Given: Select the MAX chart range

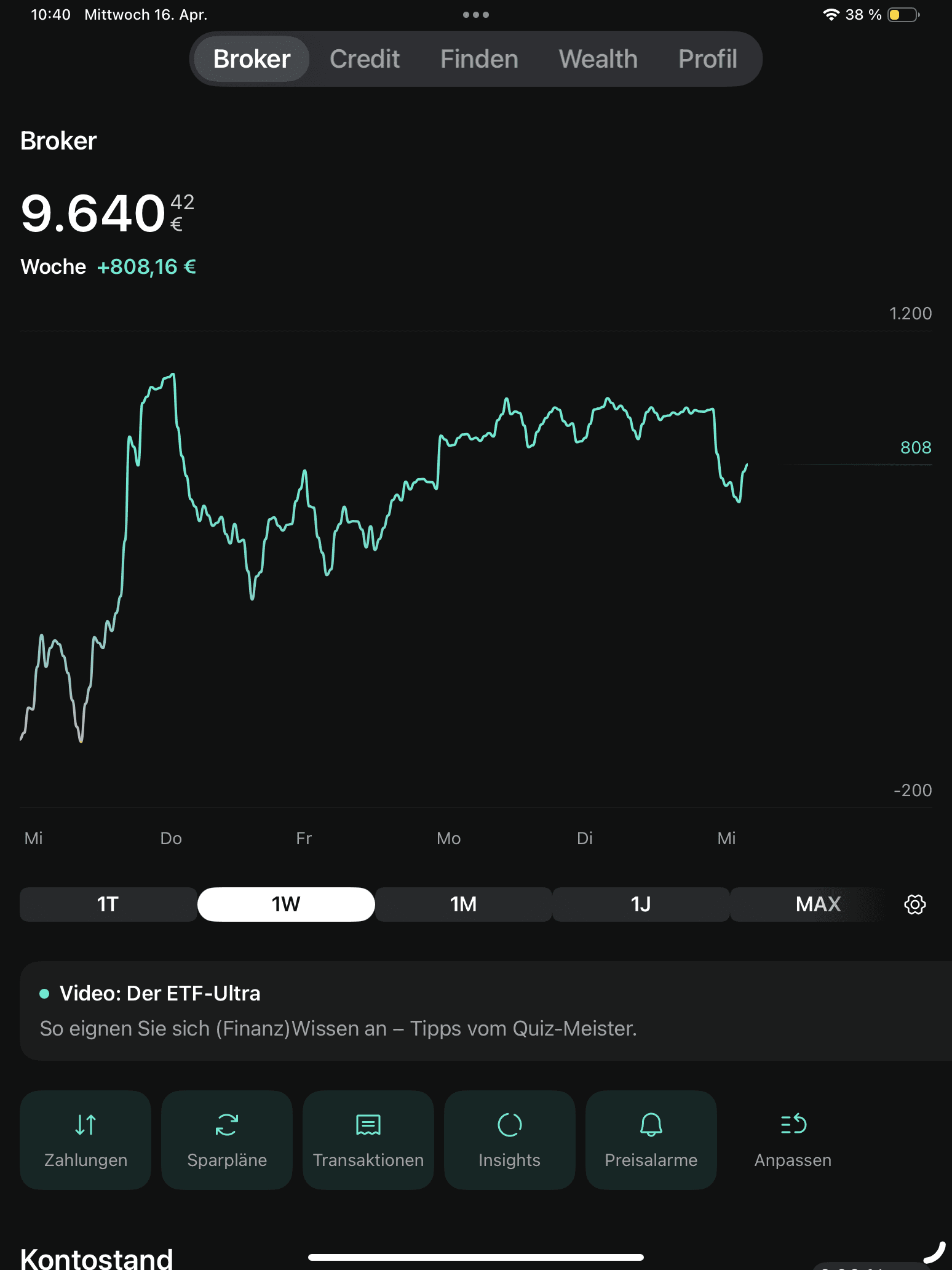Looking at the screenshot, I should click(x=819, y=905).
